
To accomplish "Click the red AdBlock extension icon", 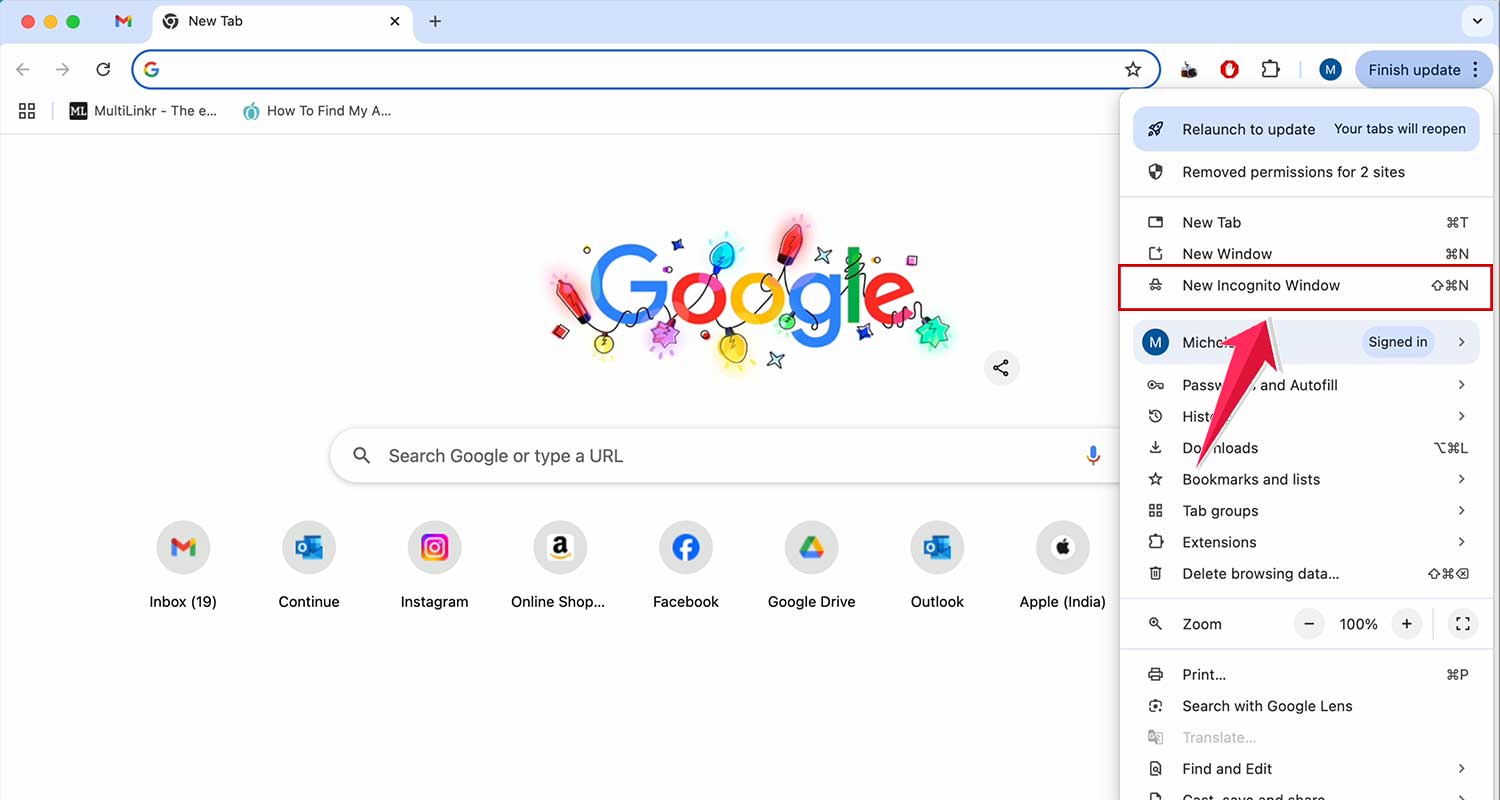I will coord(1229,69).
